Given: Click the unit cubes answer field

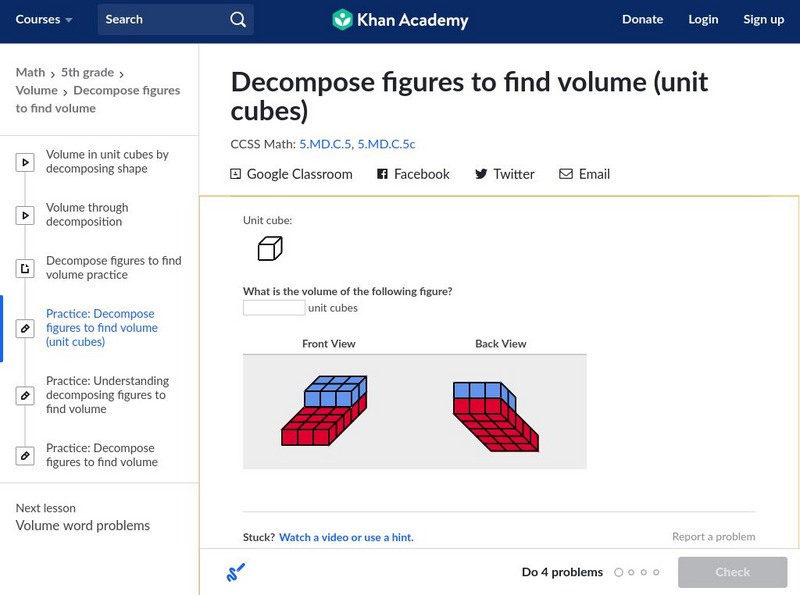Looking at the screenshot, I should [274, 308].
